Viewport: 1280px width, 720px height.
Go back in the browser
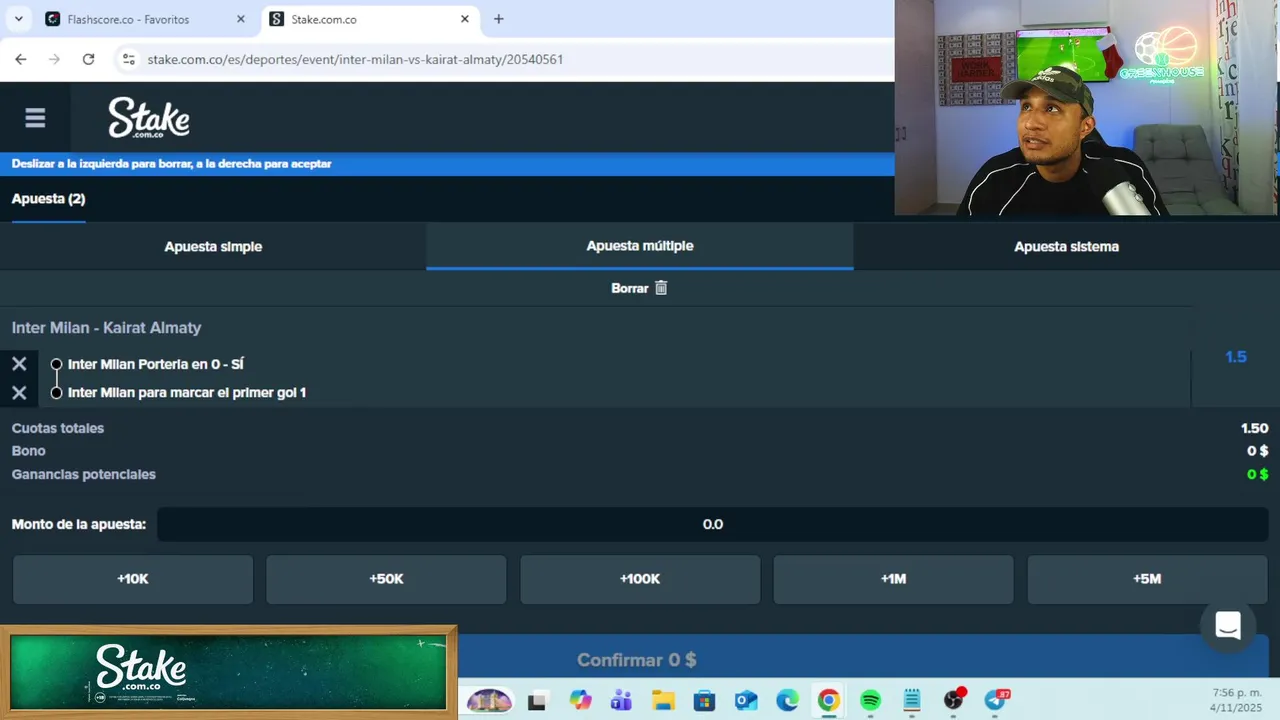point(20,60)
